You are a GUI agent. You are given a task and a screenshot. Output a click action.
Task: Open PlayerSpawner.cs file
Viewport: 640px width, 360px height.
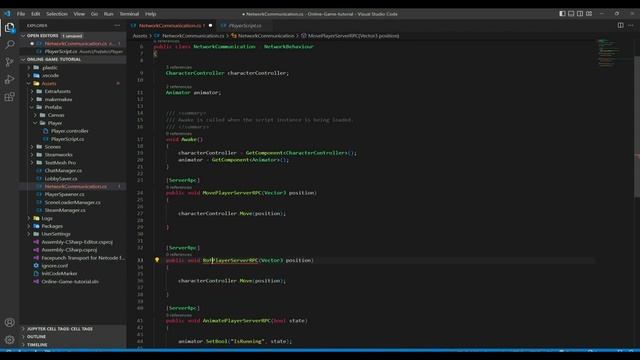(64, 194)
